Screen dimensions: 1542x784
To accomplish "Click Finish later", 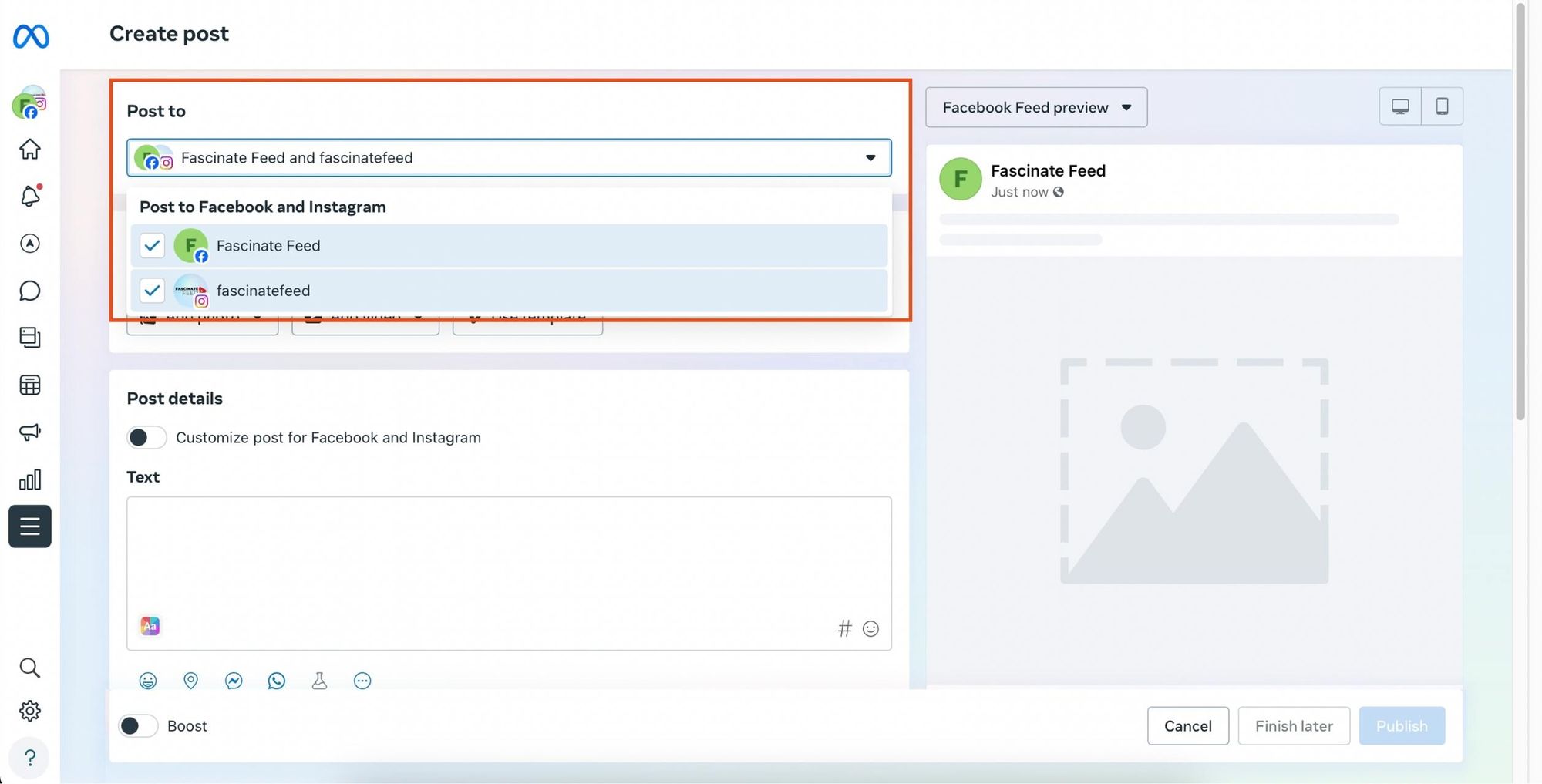I will (x=1293, y=725).
